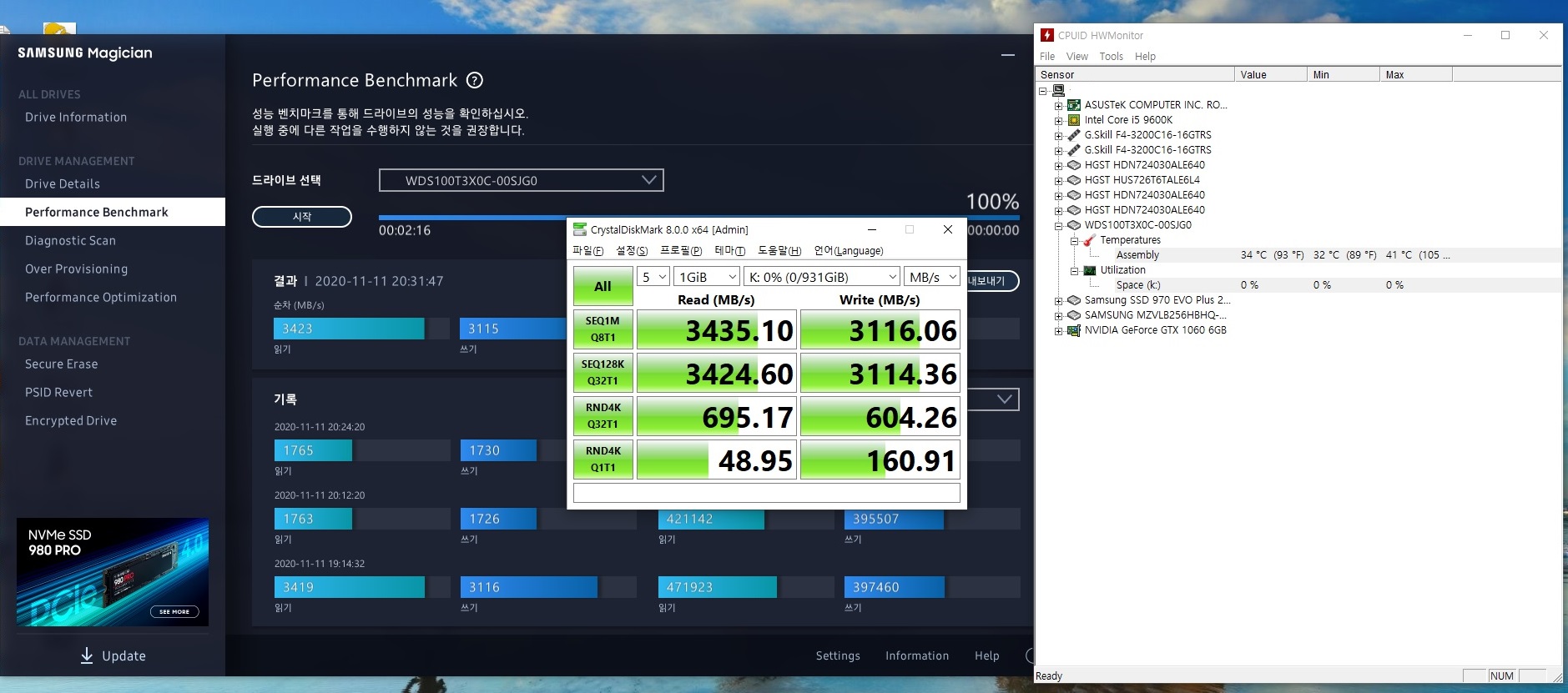The width and height of the screenshot is (1568, 693).
Task: Select Performance Optimization in the sidebar
Action: [101, 298]
